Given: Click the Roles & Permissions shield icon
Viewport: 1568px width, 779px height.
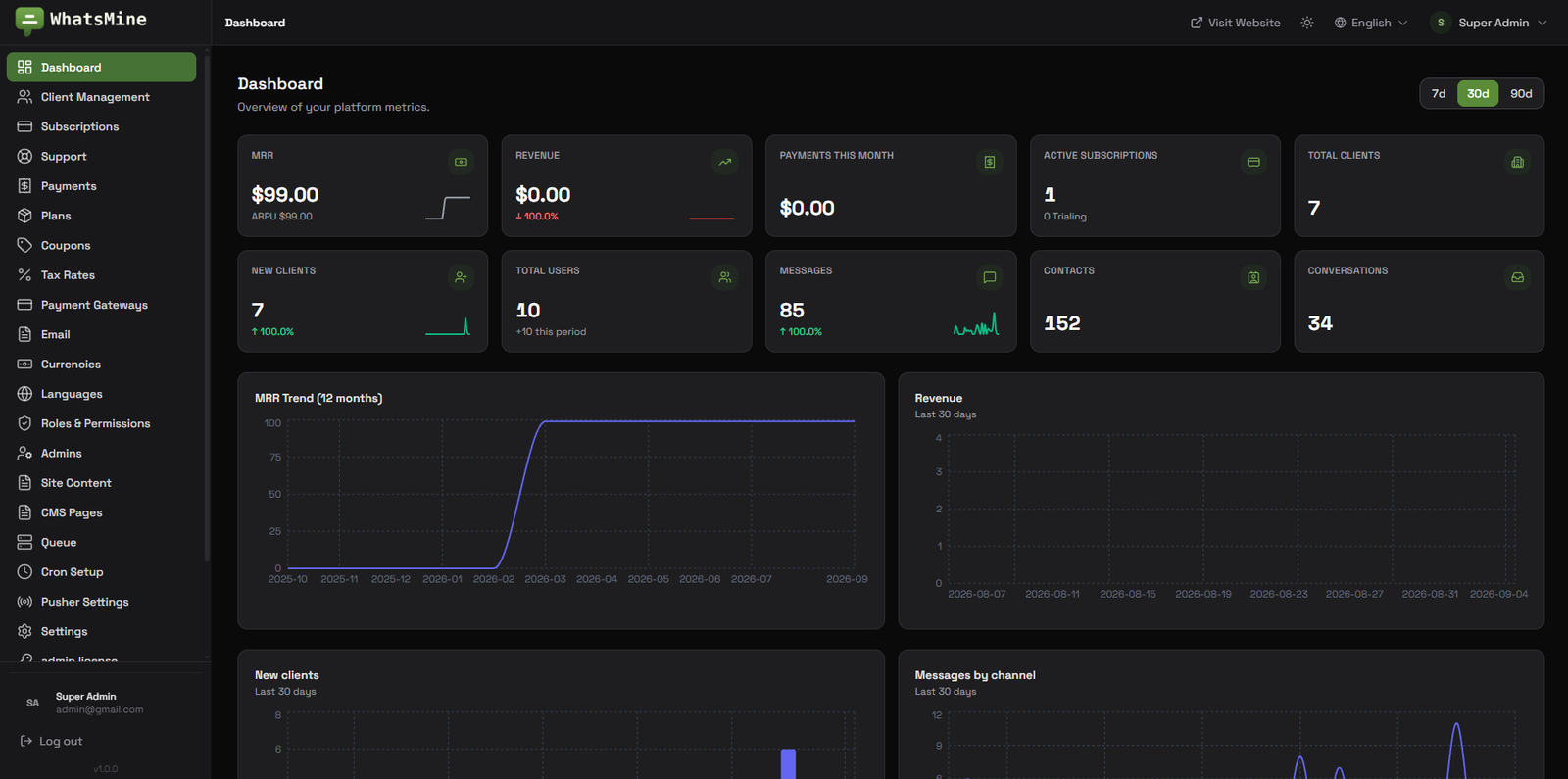Looking at the screenshot, I should point(24,423).
